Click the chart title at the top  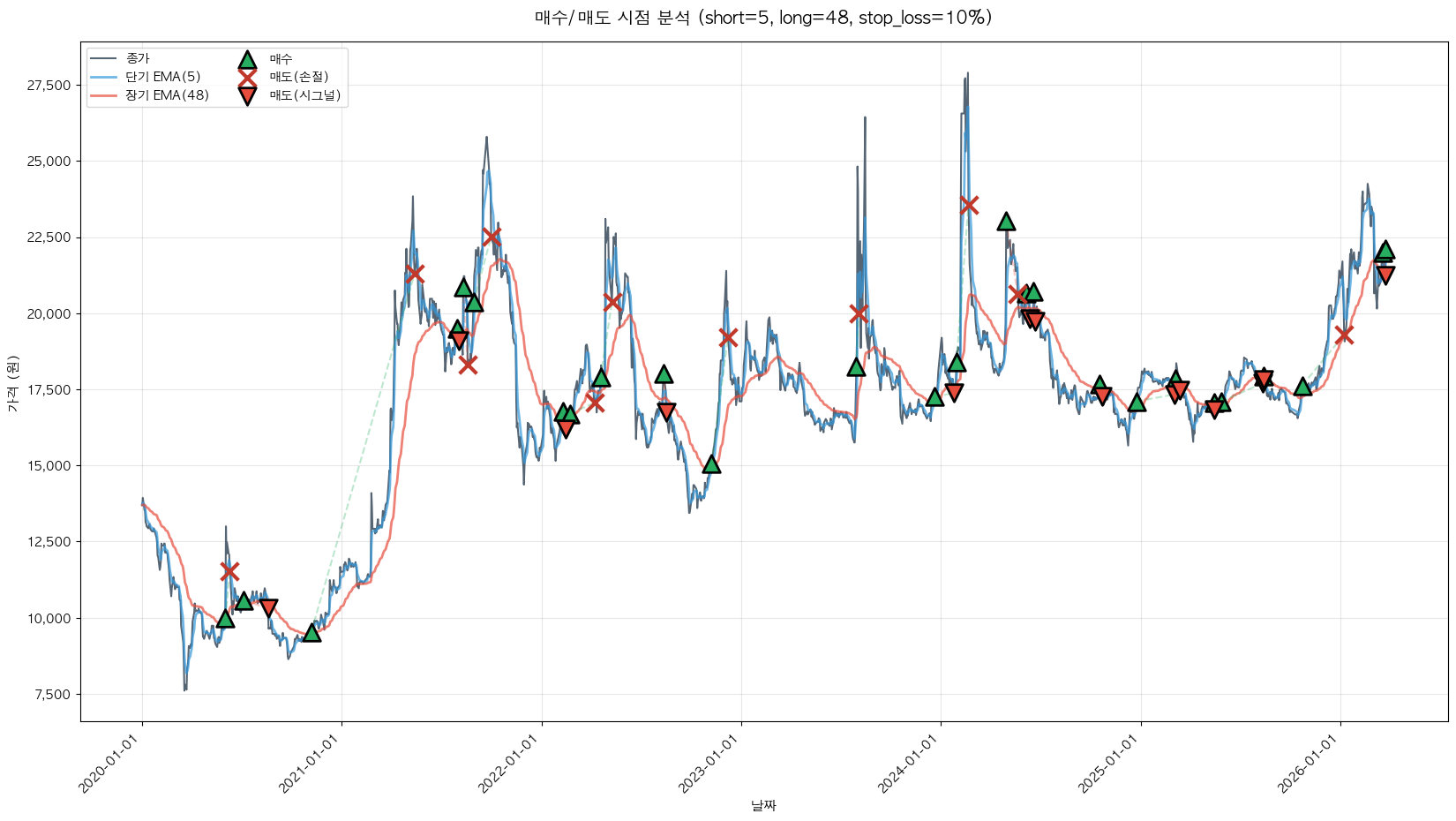763,18
